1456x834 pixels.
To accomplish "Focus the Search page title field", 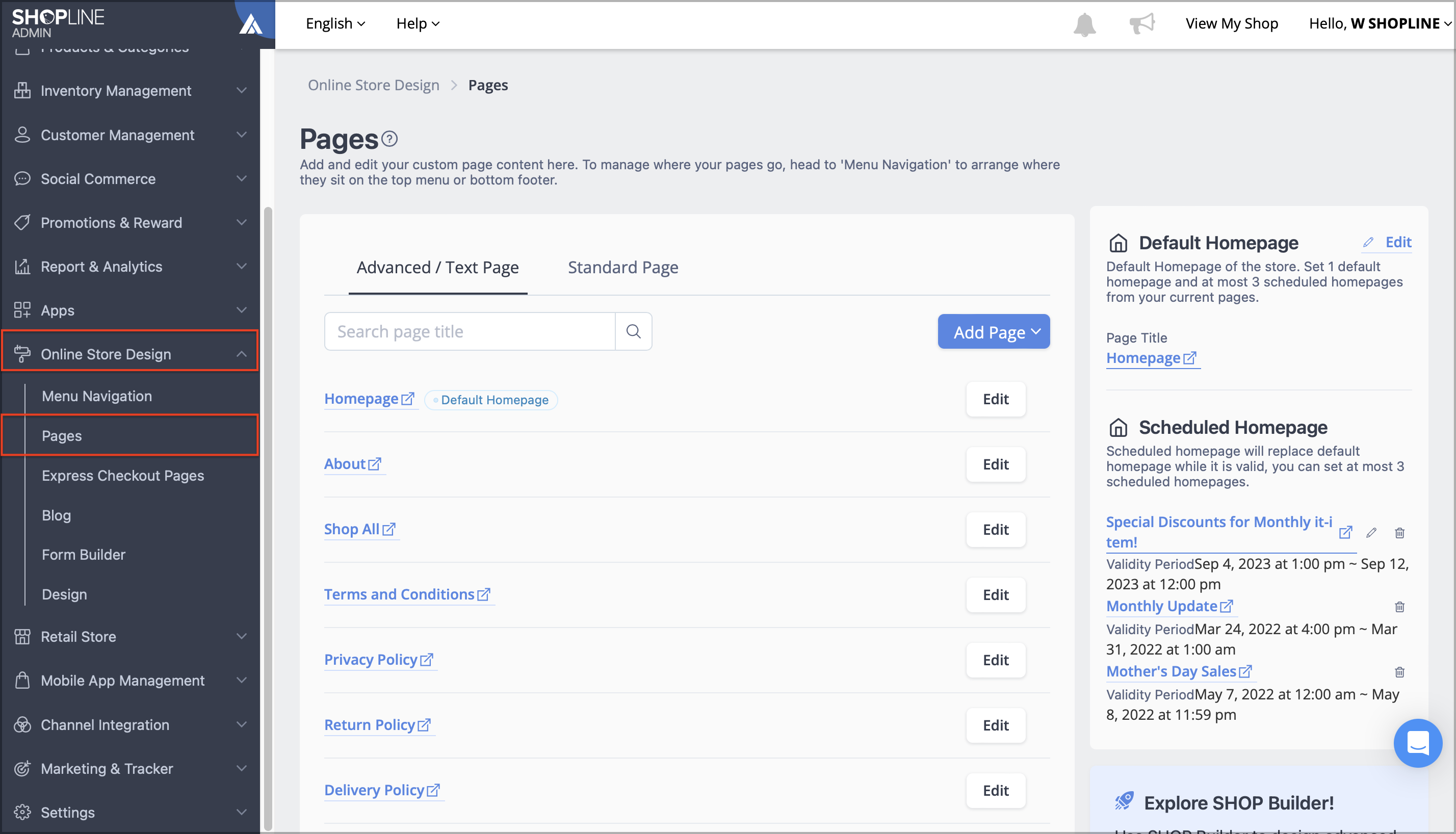I will pos(470,331).
